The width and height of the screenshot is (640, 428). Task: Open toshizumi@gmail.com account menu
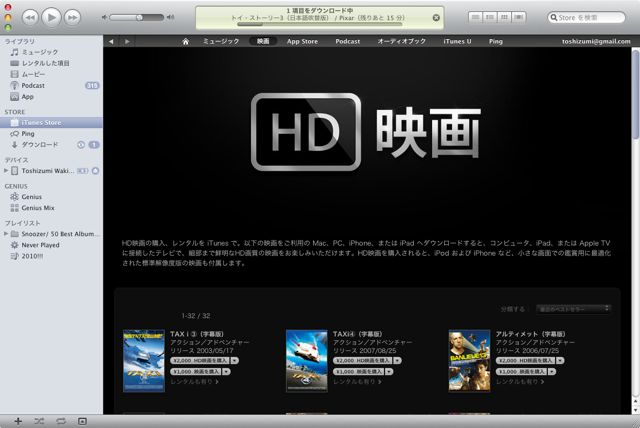[x=596, y=41]
